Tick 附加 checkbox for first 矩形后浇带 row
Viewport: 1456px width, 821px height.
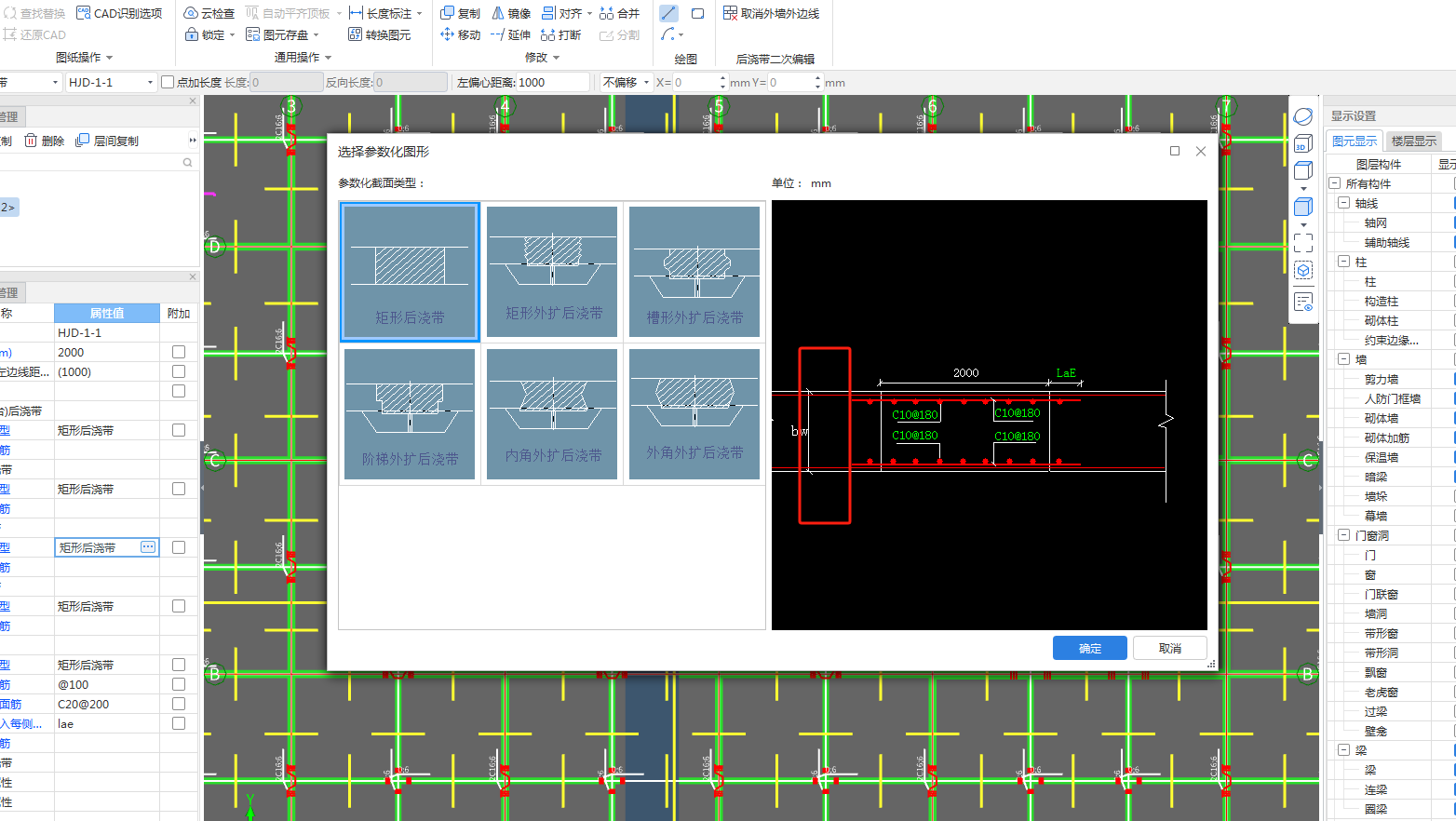179,430
